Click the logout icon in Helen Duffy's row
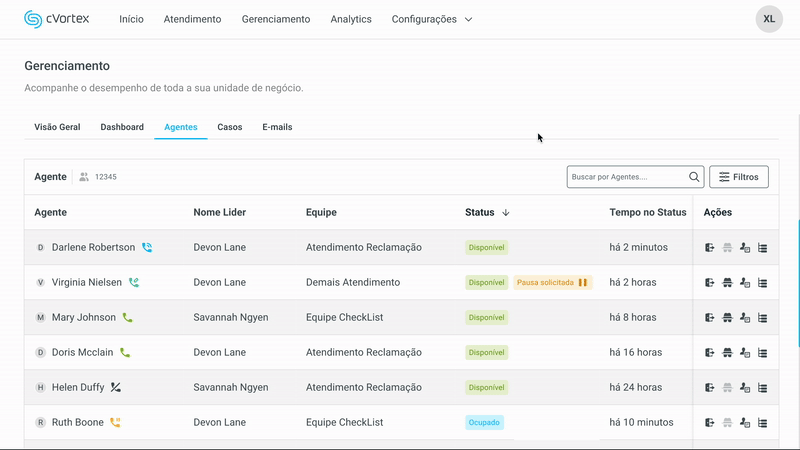This screenshot has width=800, height=450. 709,388
